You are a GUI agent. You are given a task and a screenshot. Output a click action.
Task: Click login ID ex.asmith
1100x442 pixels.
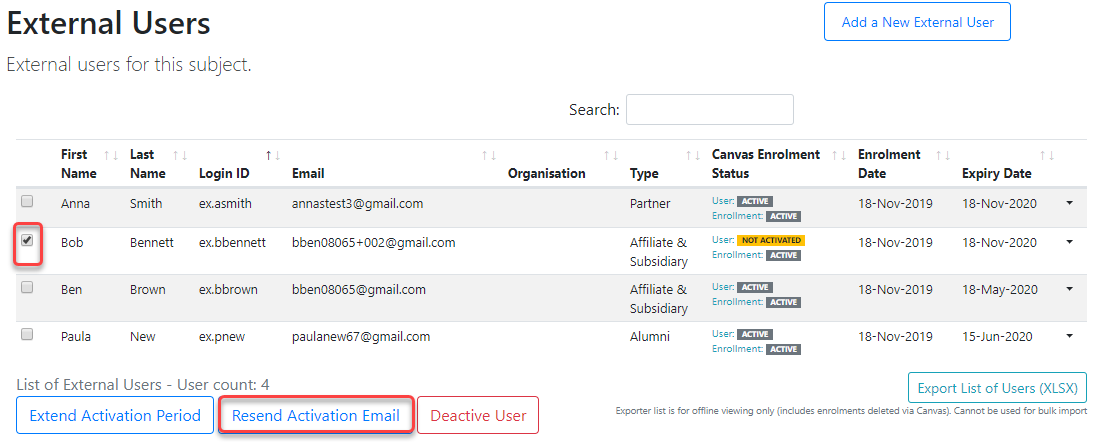point(225,203)
